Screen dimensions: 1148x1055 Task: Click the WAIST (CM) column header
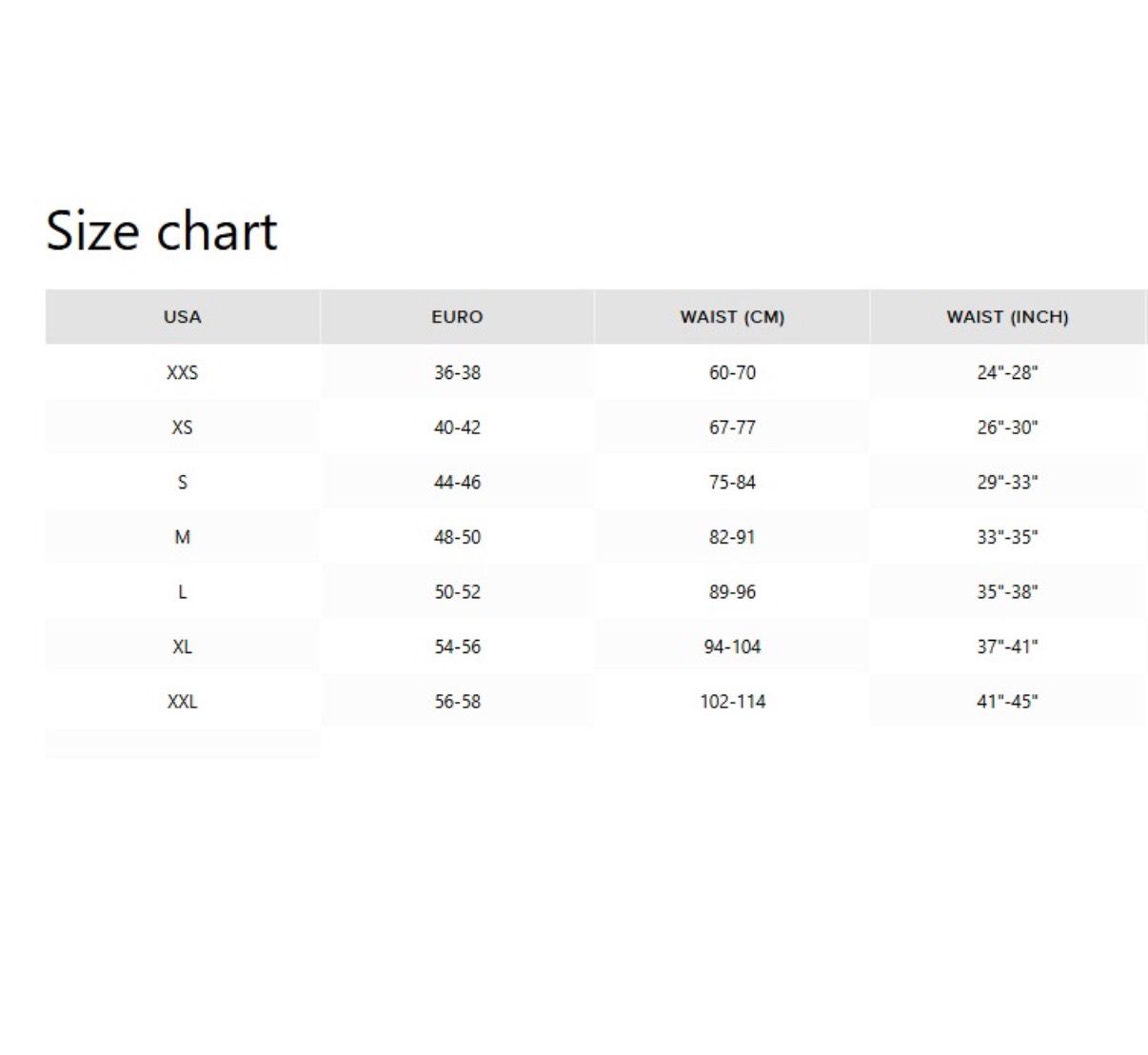[x=732, y=317]
